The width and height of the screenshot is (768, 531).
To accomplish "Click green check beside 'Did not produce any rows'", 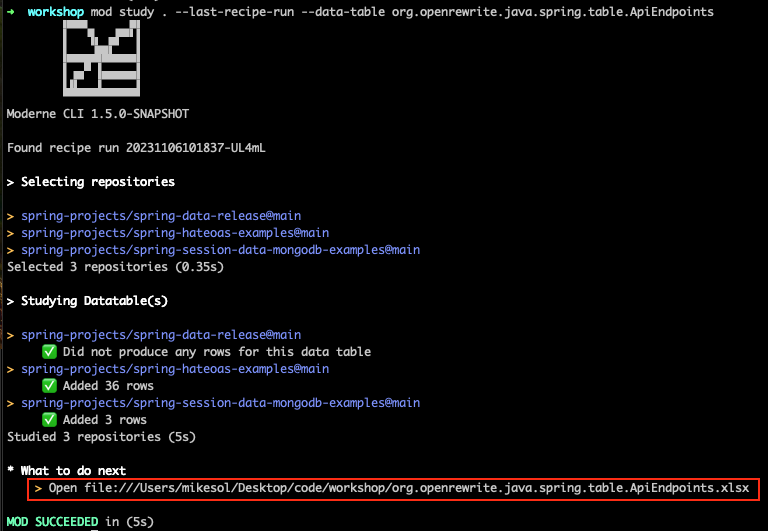I will (x=49, y=352).
